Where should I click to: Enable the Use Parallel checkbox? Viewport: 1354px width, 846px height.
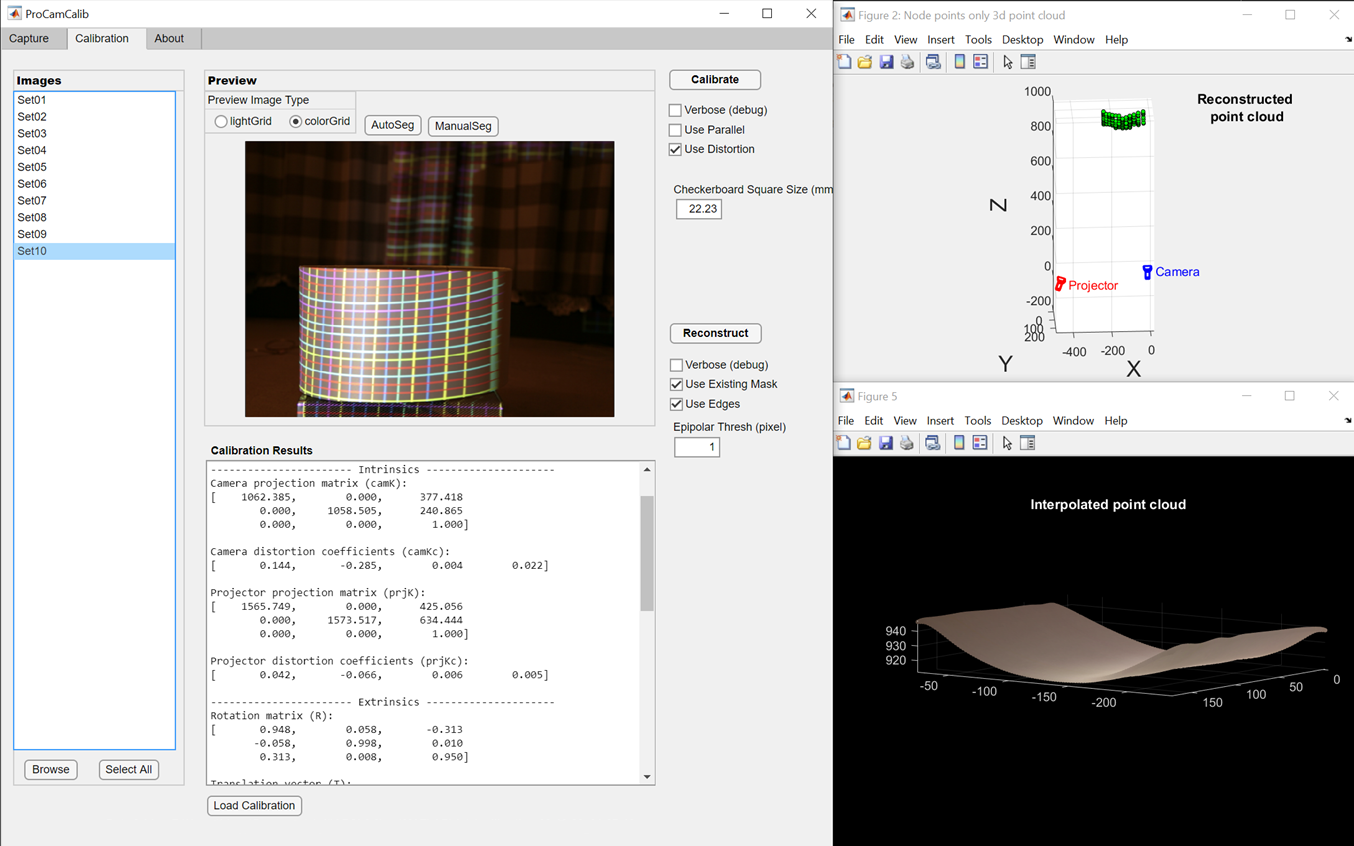pyautogui.click(x=676, y=130)
